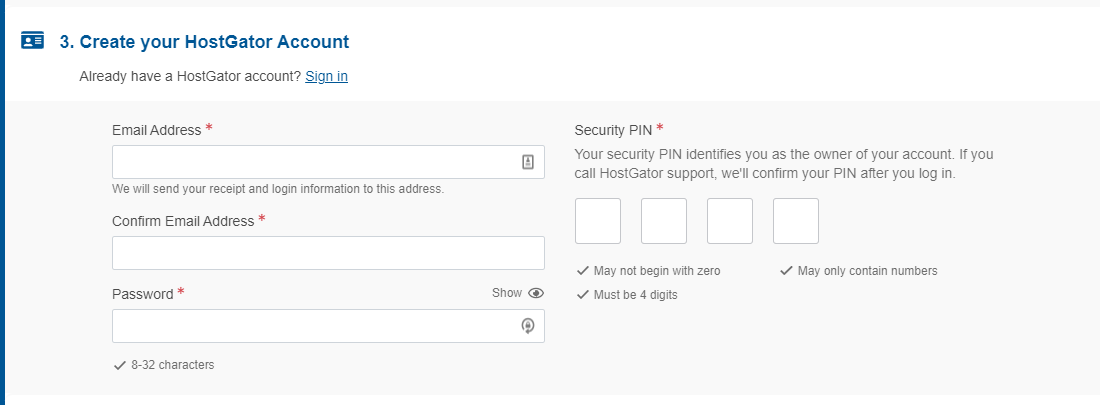Click the Password field label

click(x=143, y=294)
